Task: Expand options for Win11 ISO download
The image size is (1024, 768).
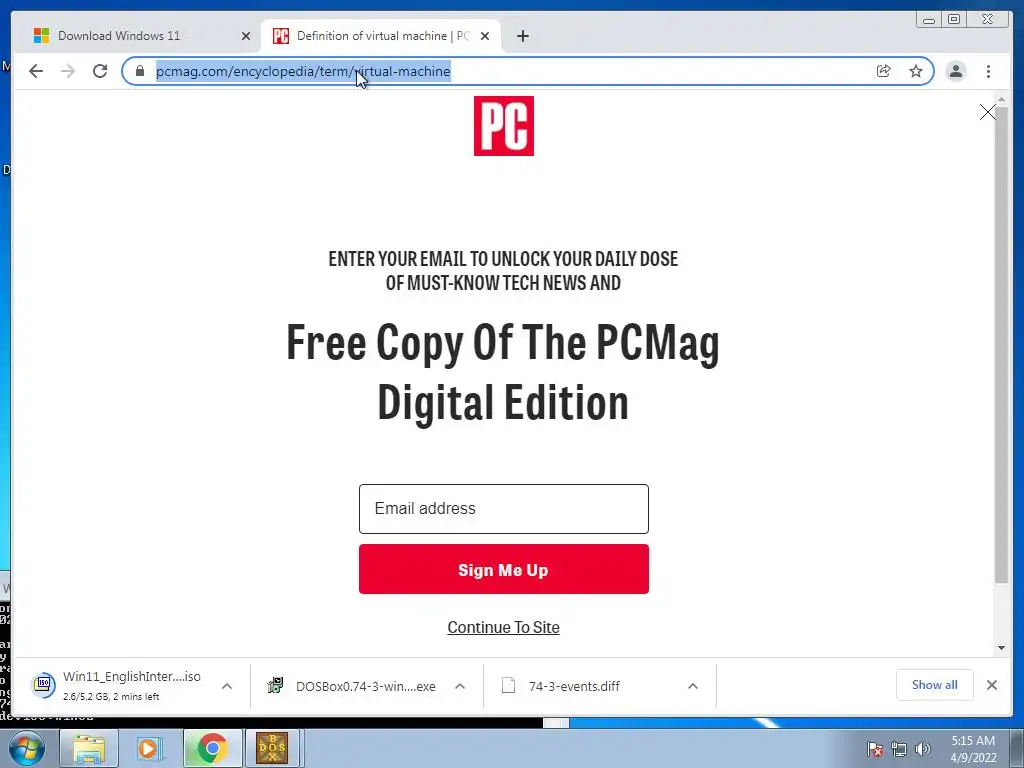Action: tap(227, 686)
